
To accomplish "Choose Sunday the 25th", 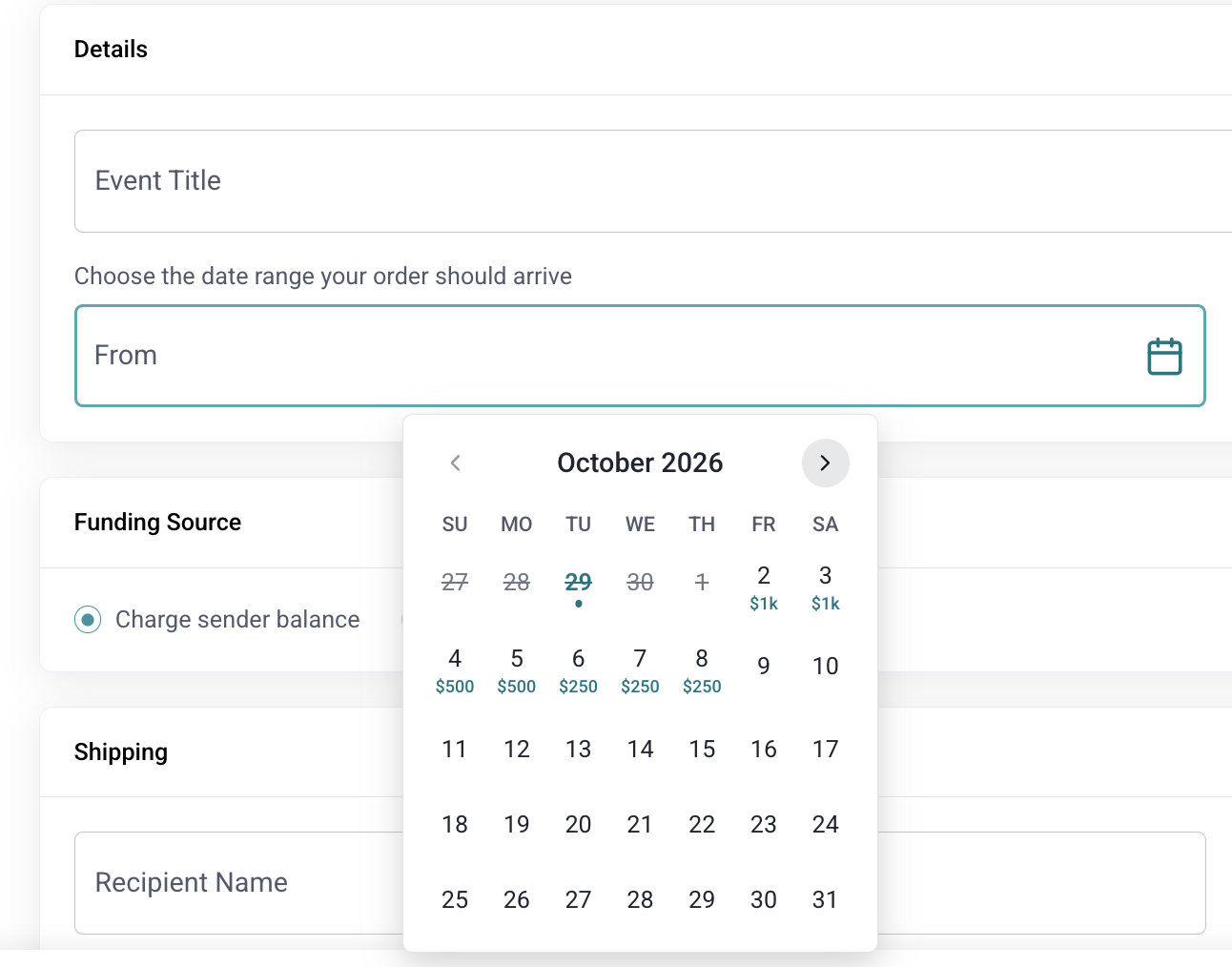I will tap(455, 900).
